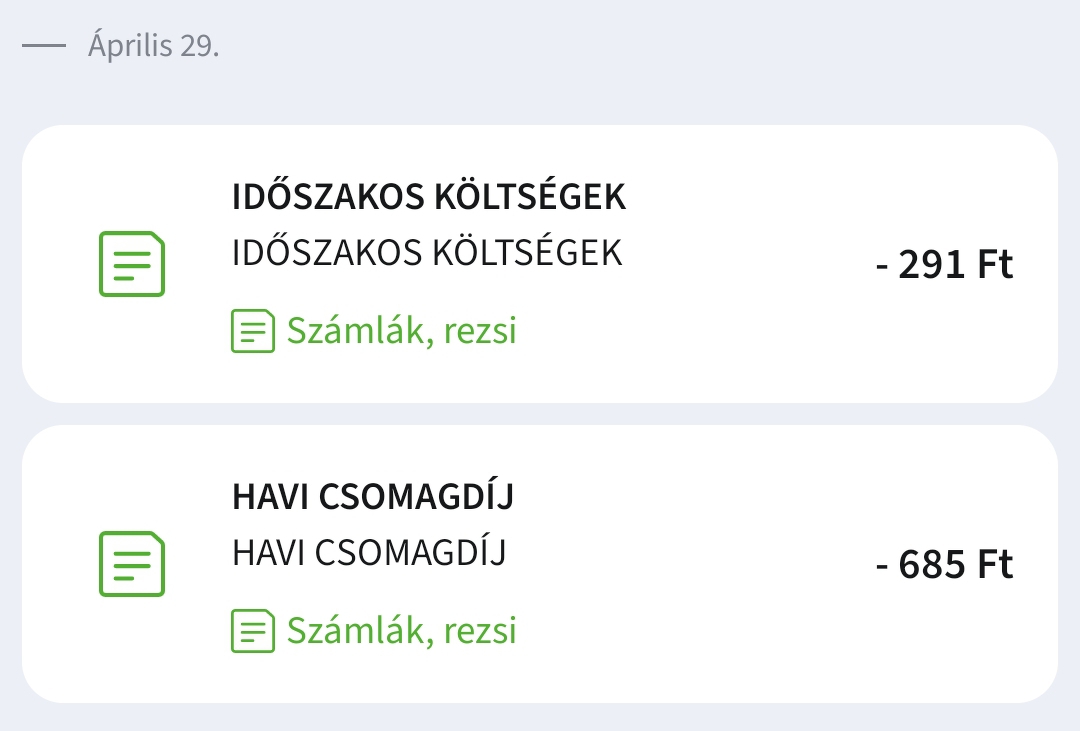Select the Április 29. date header
This screenshot has height=731, width=1080.
pyautogui.click(x=153, y=46)
